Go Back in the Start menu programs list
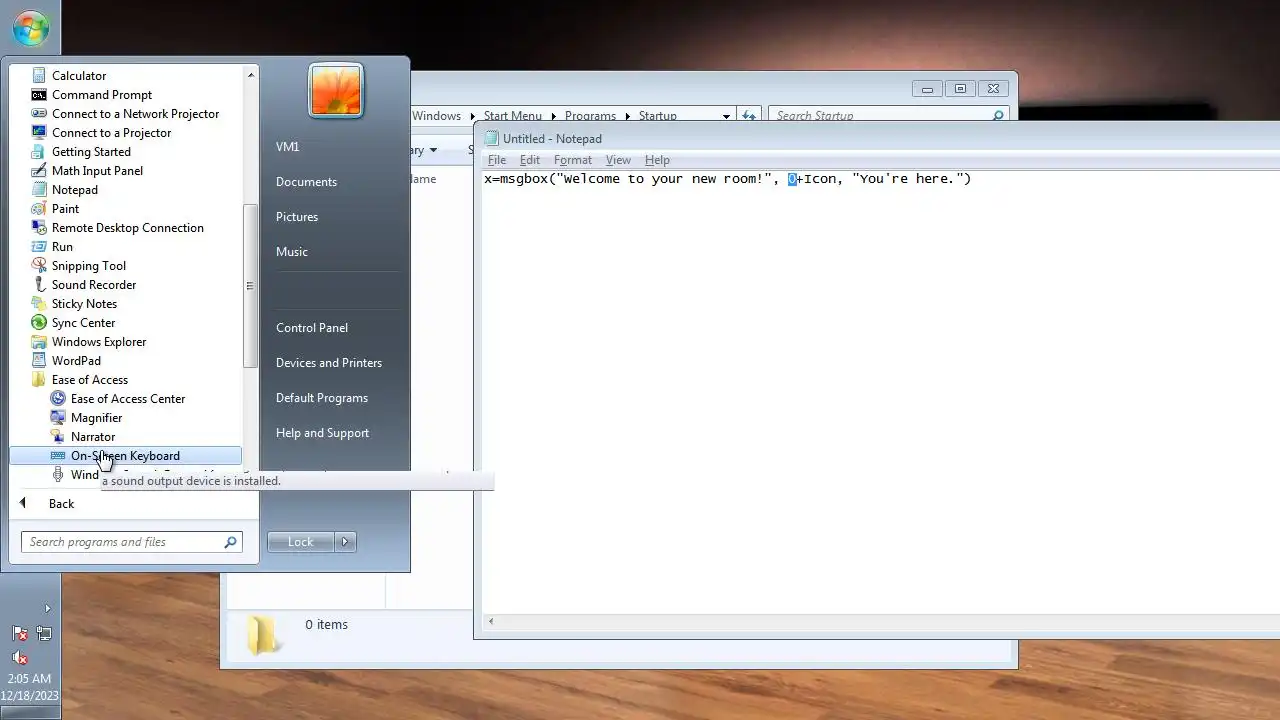This screenshot has height=720, width=1280. tap(61, 504)
